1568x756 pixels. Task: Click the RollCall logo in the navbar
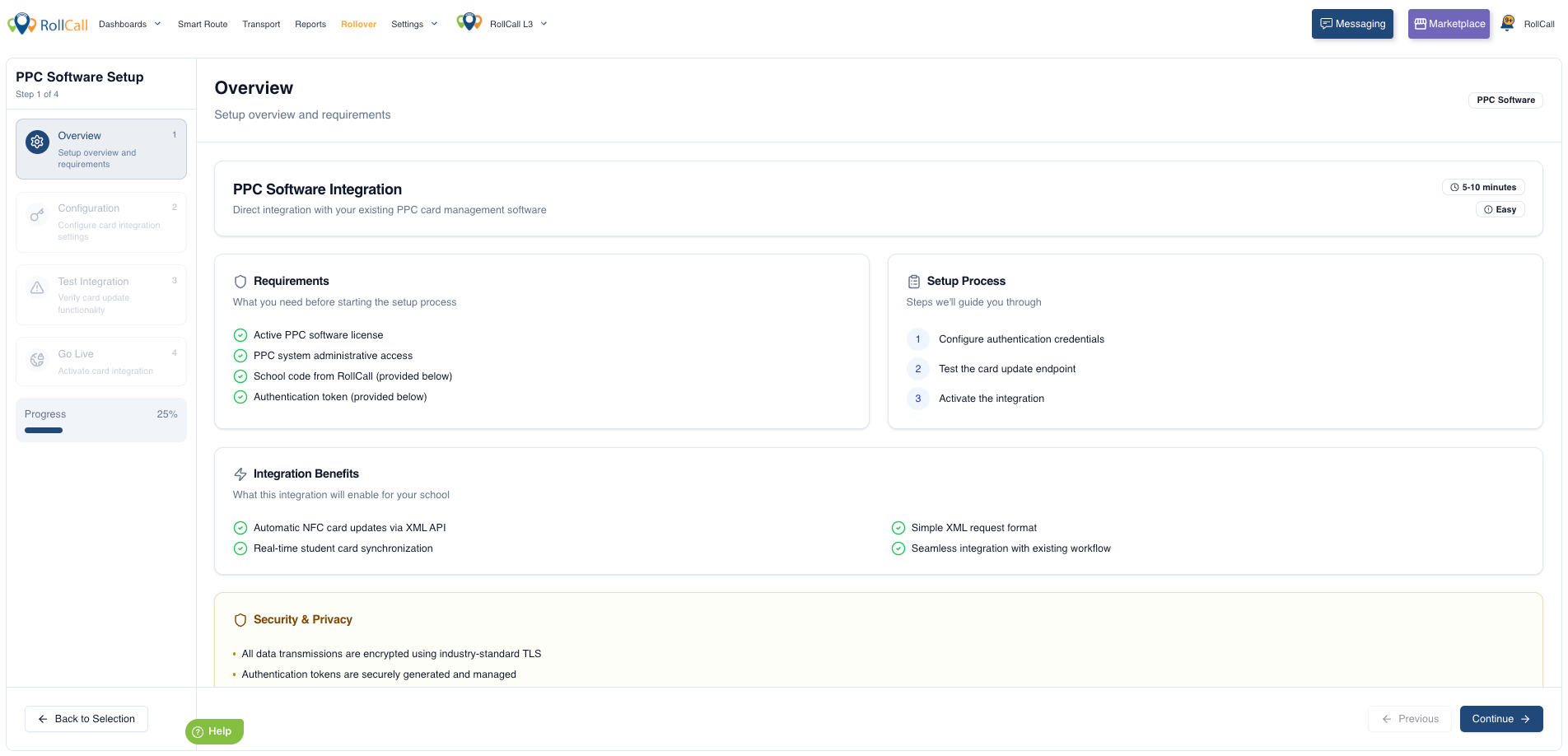[48, 24]
